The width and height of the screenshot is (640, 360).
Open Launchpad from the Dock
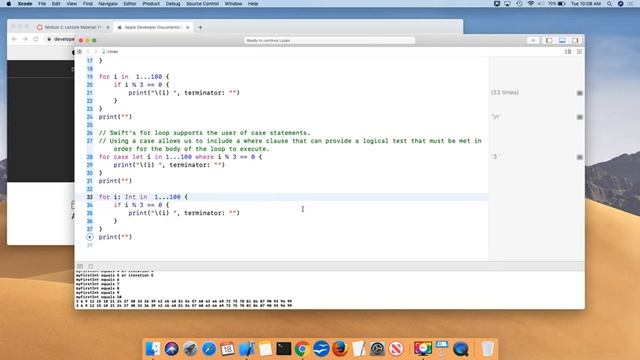pyautogui.click(x=190, y=349)
